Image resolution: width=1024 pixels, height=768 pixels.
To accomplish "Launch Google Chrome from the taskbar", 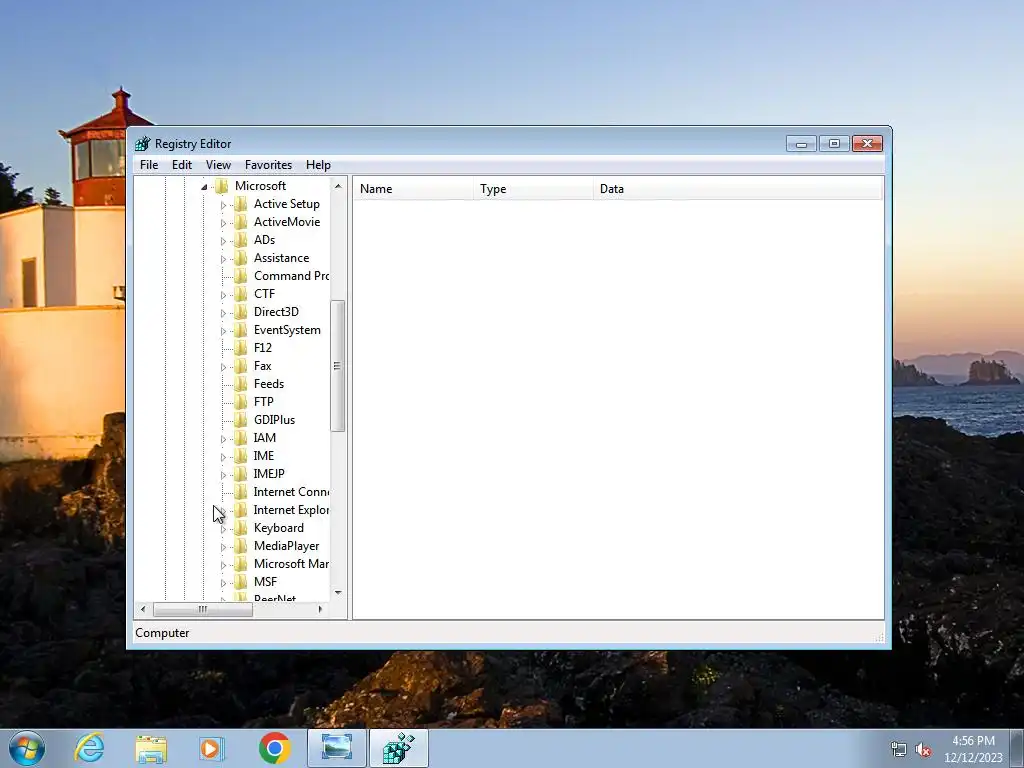I will click(x=274, y=748).
